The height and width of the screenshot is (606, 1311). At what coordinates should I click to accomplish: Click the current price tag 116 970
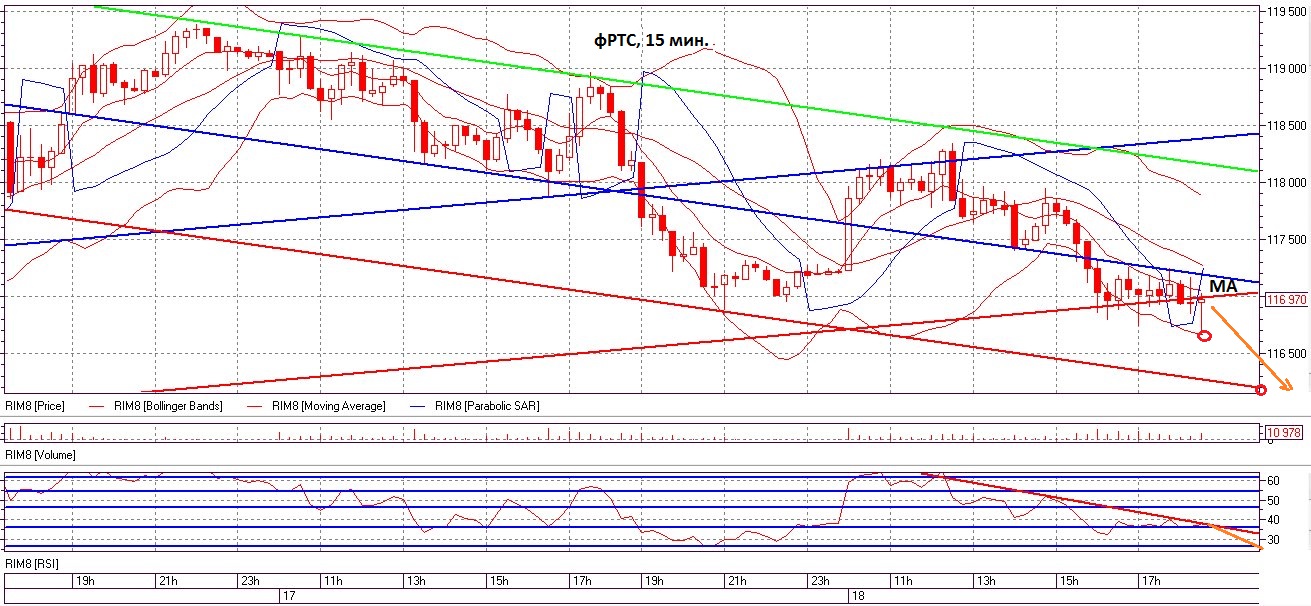[x=1285, y=299]
